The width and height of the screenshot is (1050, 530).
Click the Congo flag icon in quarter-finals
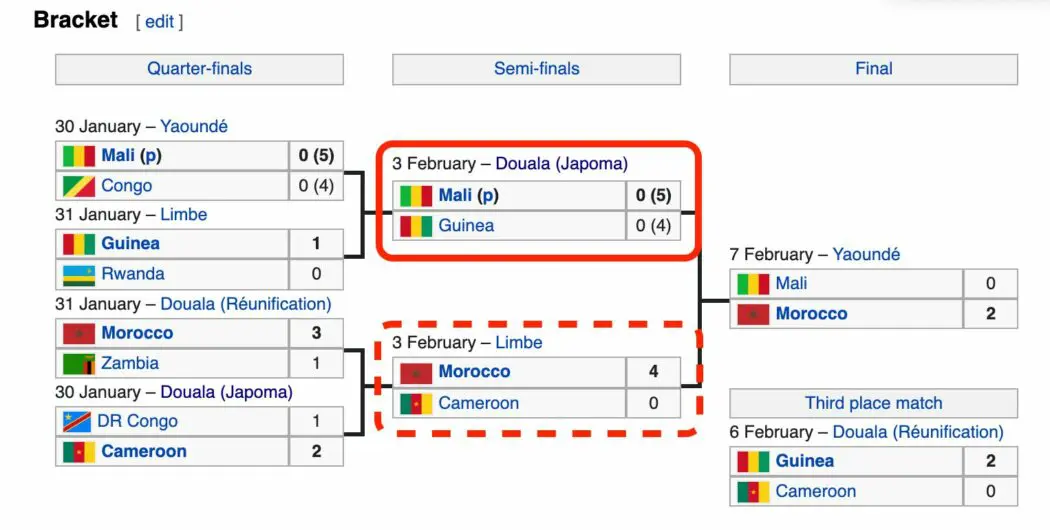(x=79, y=186)
